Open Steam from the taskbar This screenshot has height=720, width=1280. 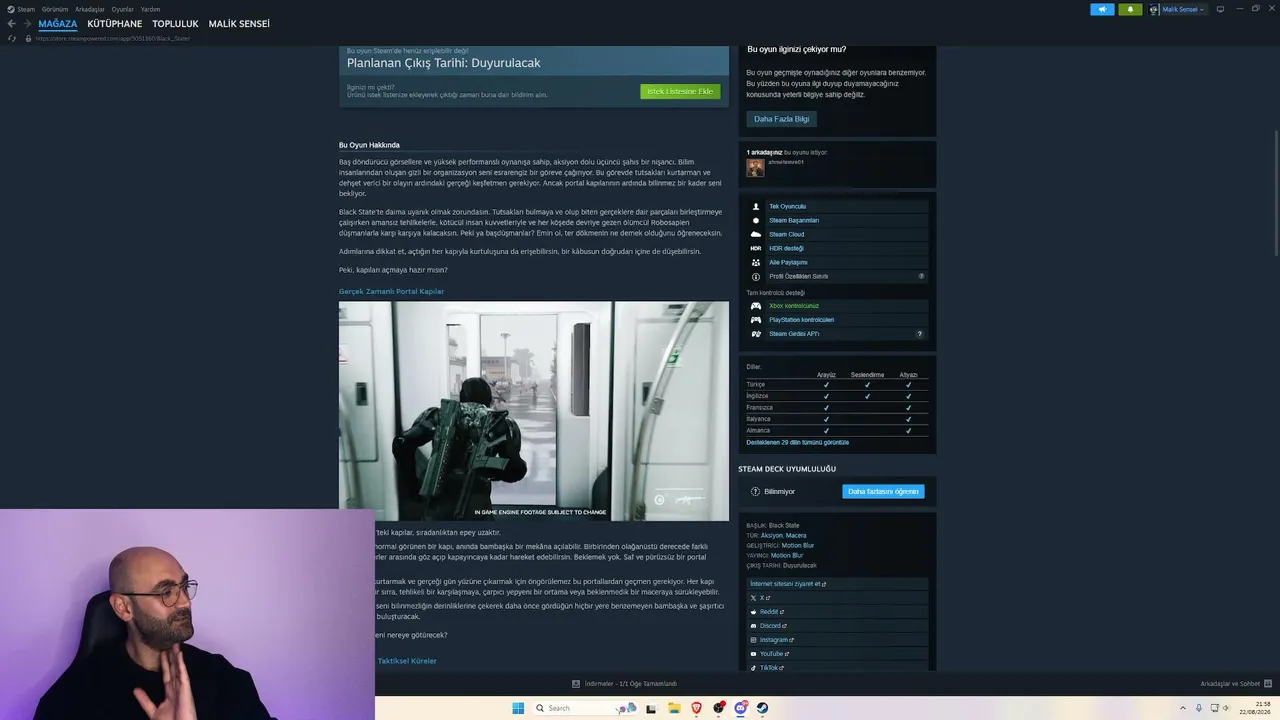pos(762,708)
